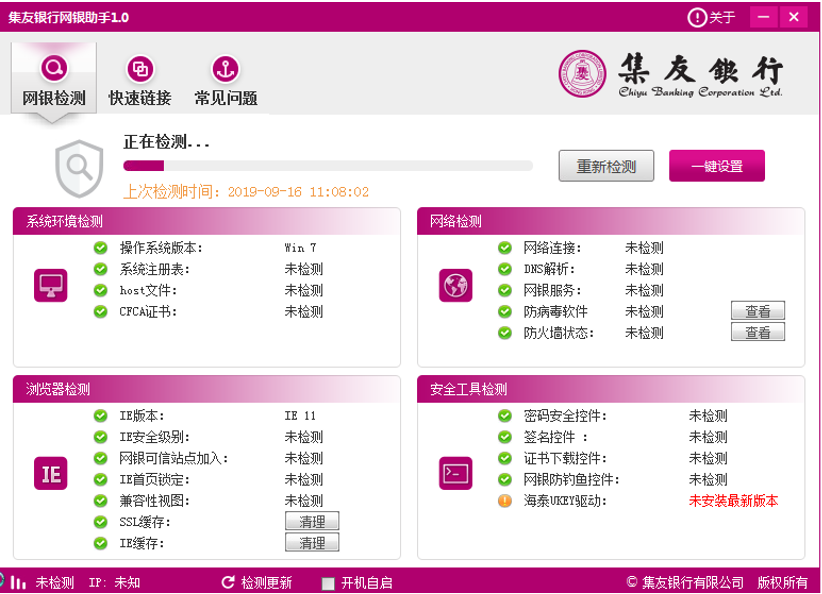Screen dimensions: 822x594
Task: Click green check beside 密码安全控件
Action: (505, 416)
